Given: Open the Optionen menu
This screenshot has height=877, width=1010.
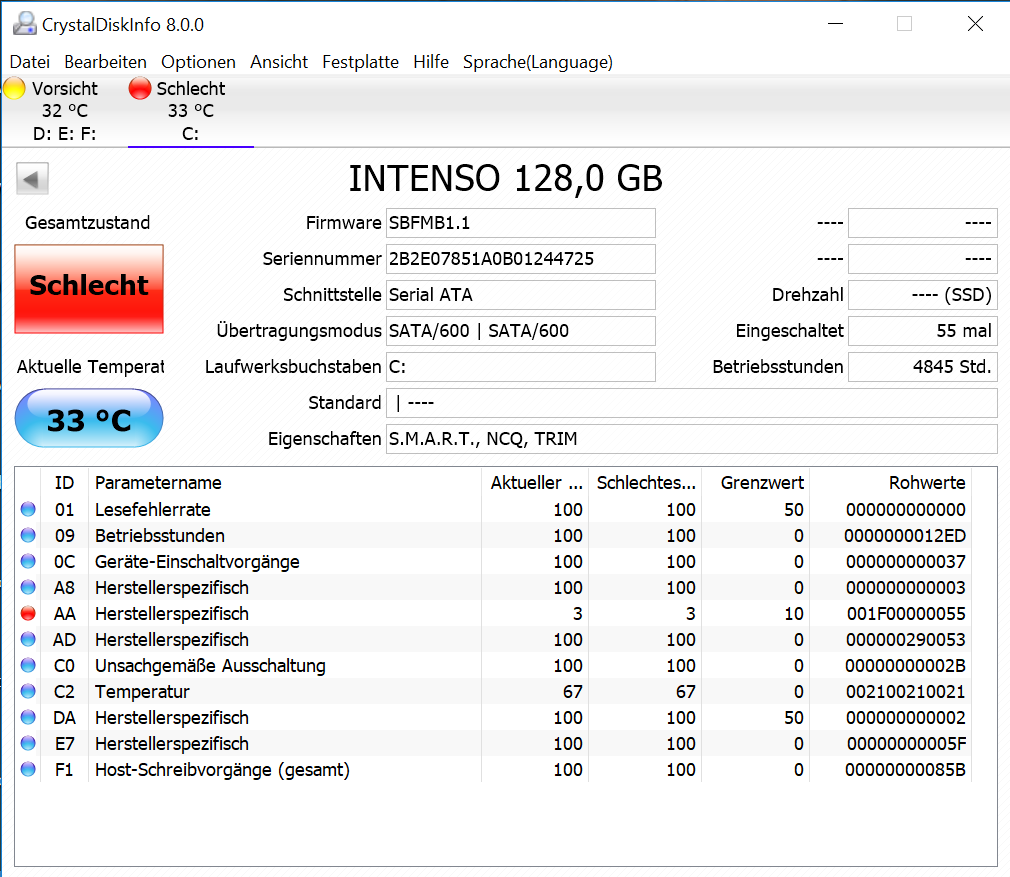Looking at the screenshot, I should click(x=198, y=62).
